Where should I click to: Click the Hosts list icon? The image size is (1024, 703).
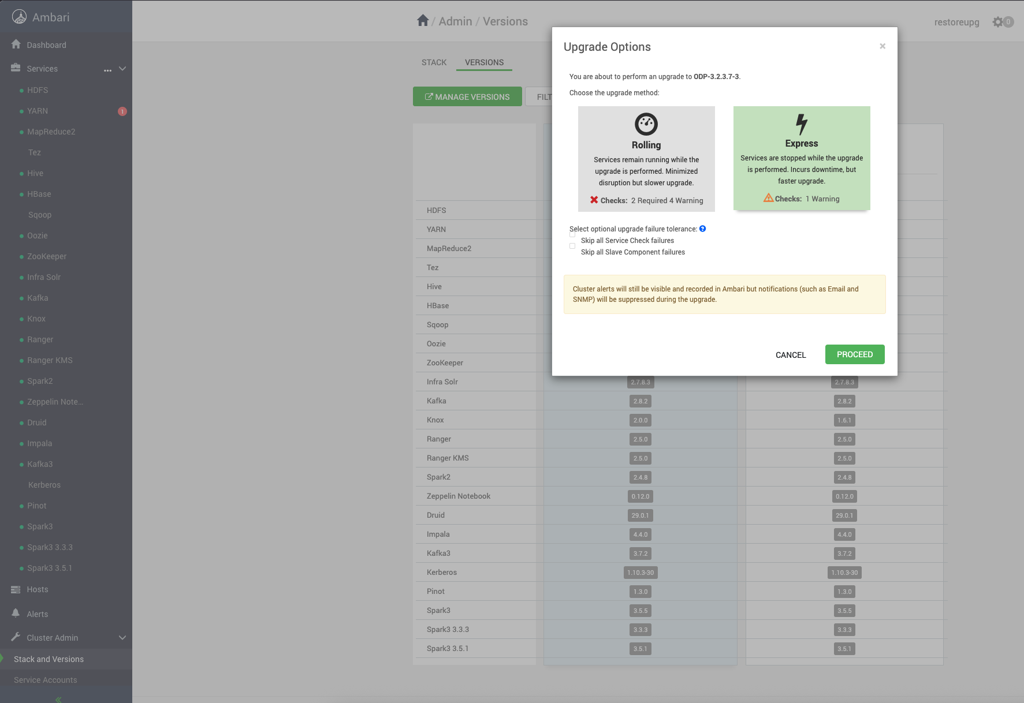[x=16, y=589]
